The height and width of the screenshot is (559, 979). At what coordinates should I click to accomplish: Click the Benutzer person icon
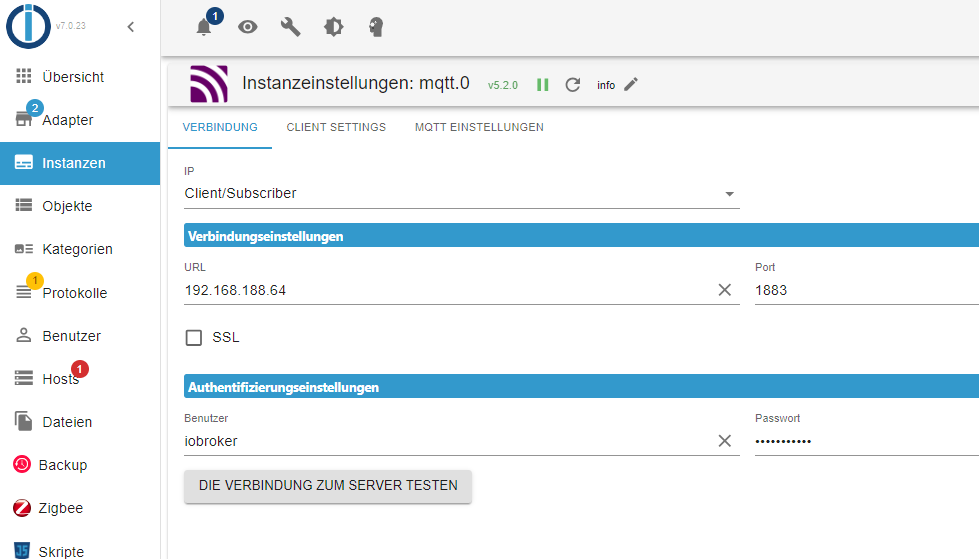24,335
